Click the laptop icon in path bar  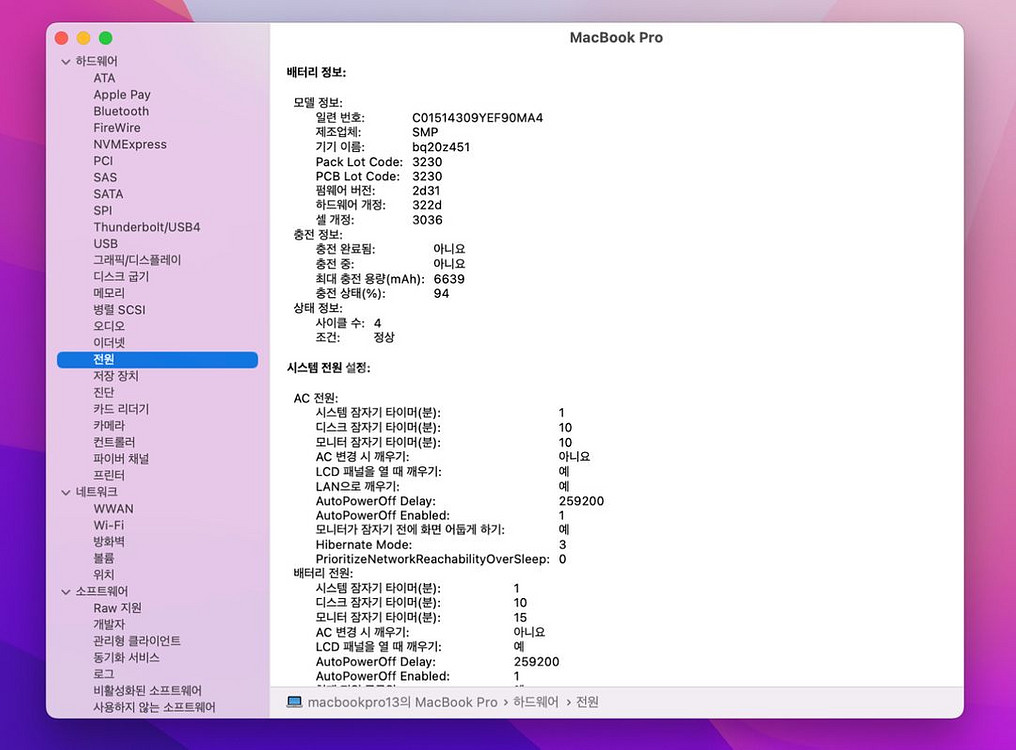[x=295, y=702]
